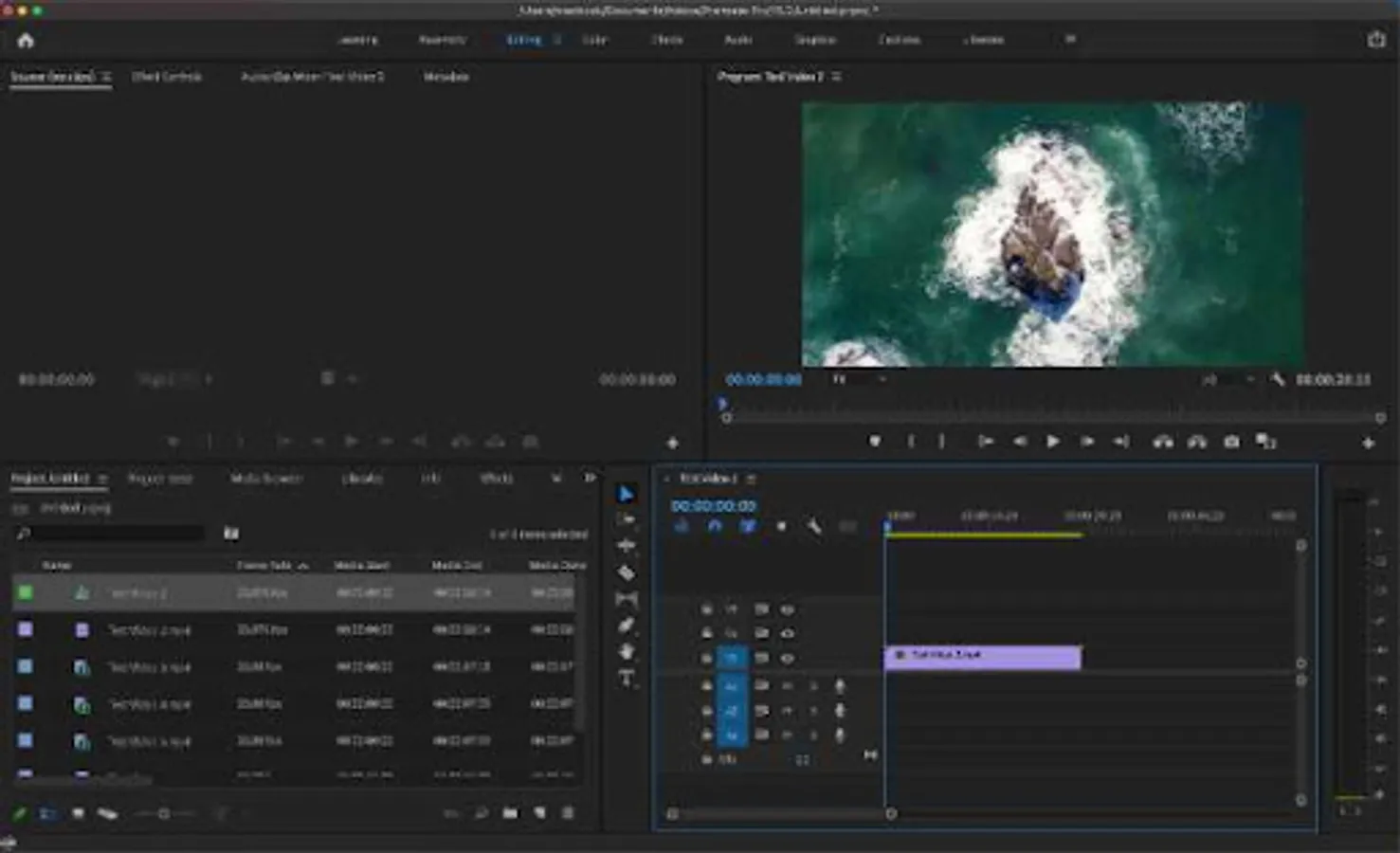Image resolution: width=1400 pixels, height=853 pixels.
Task: Open the playback resolution dropdown
Action: [x=1228, y=379]
